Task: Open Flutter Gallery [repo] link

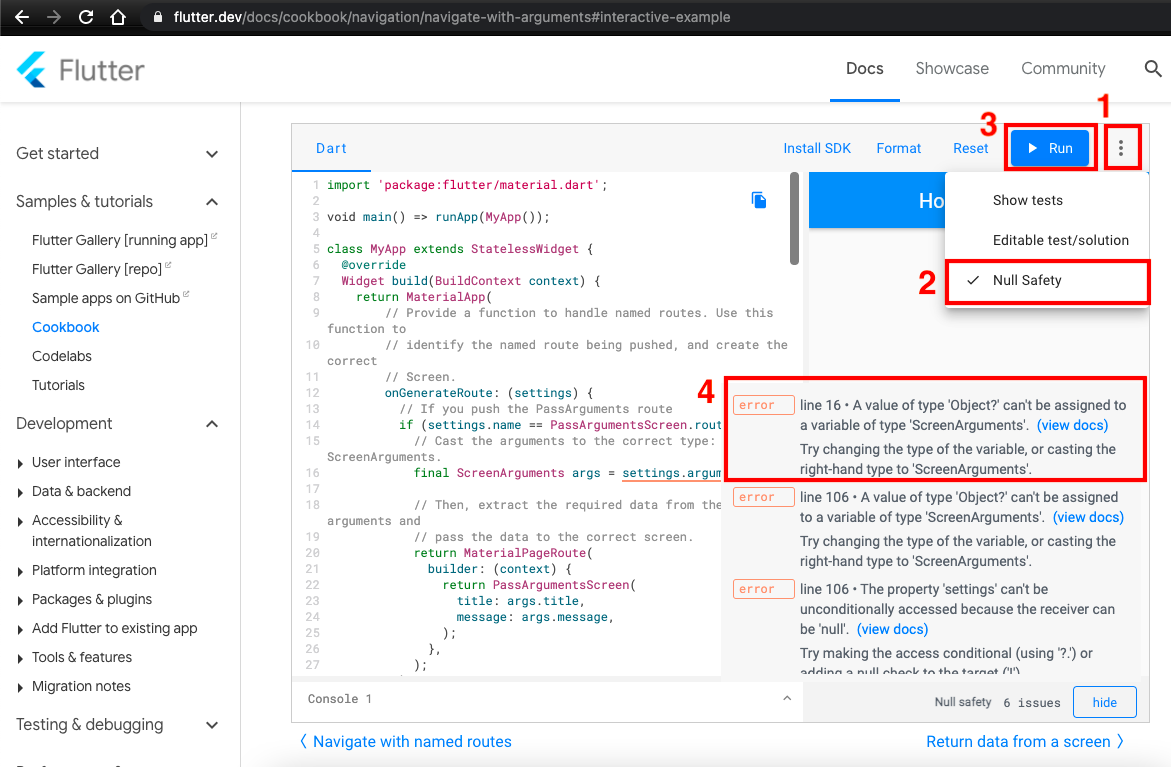Action: click(102, 269)
